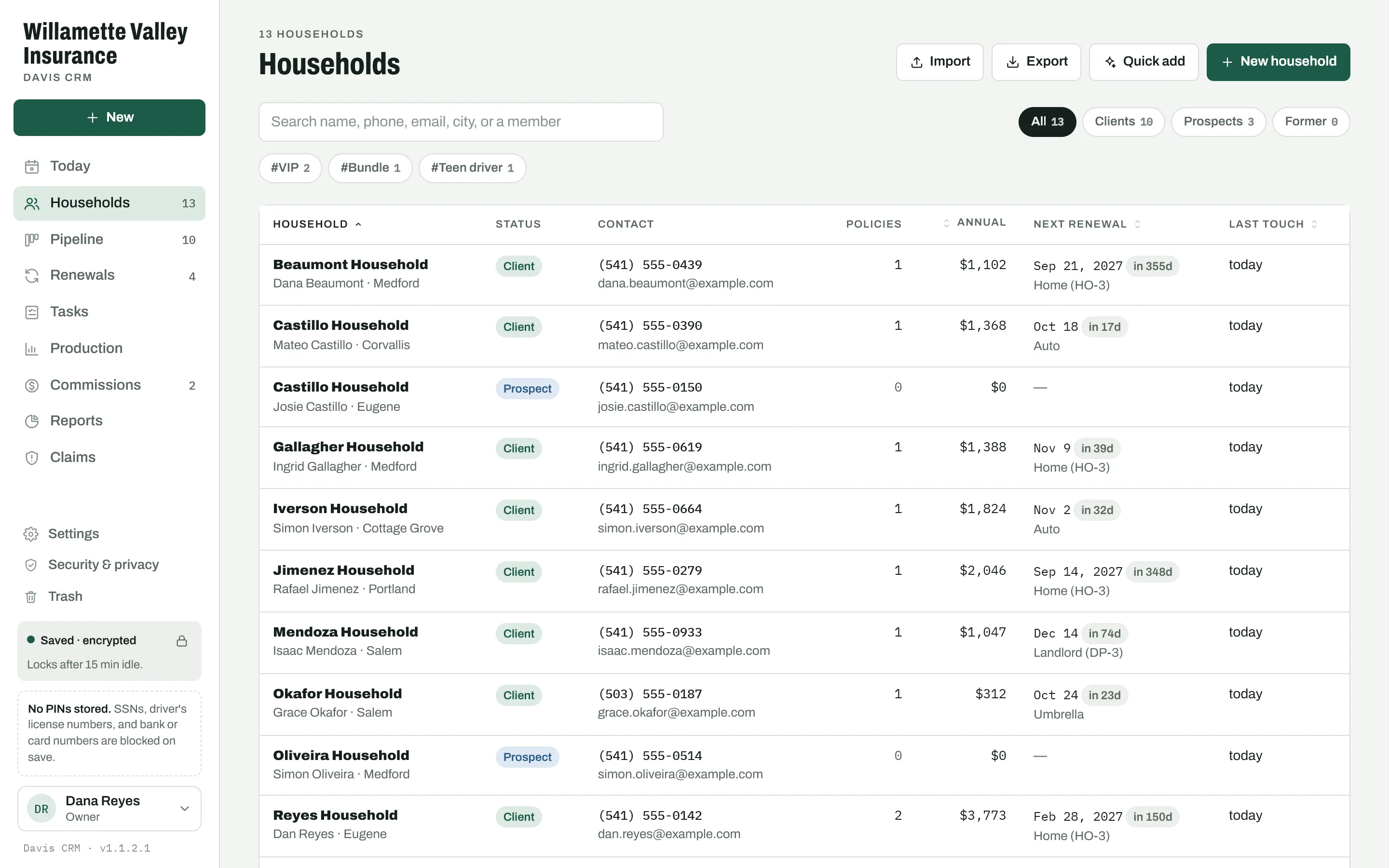Click the Tasks checklist icon
Screen dimensions: 1389x868
(x=31, y=312)
